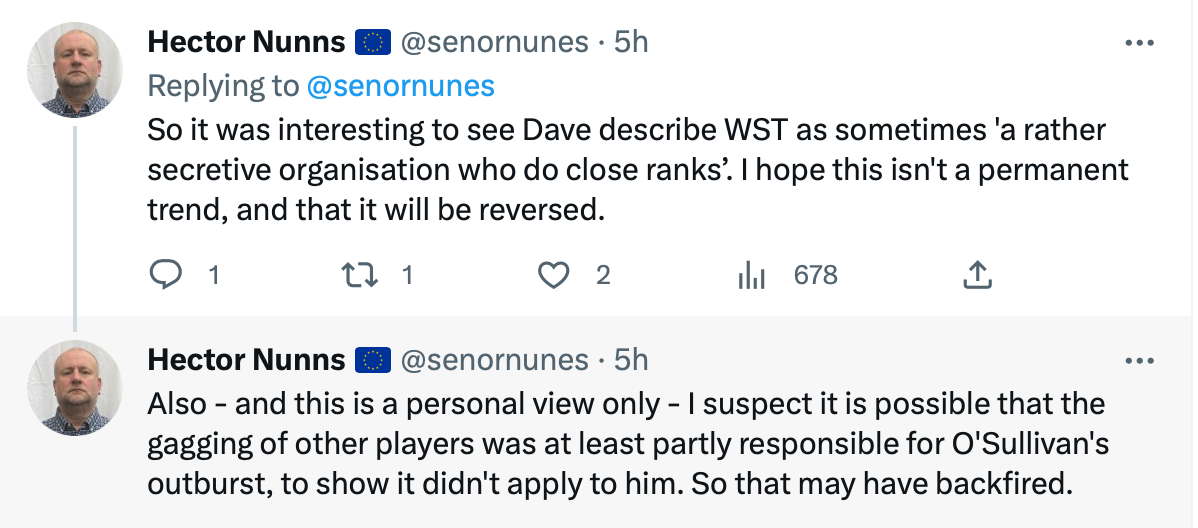1198x528 pixels.
Task: Click the 5h timestamp on the first tweet
Action: click(x=630, y=42)
